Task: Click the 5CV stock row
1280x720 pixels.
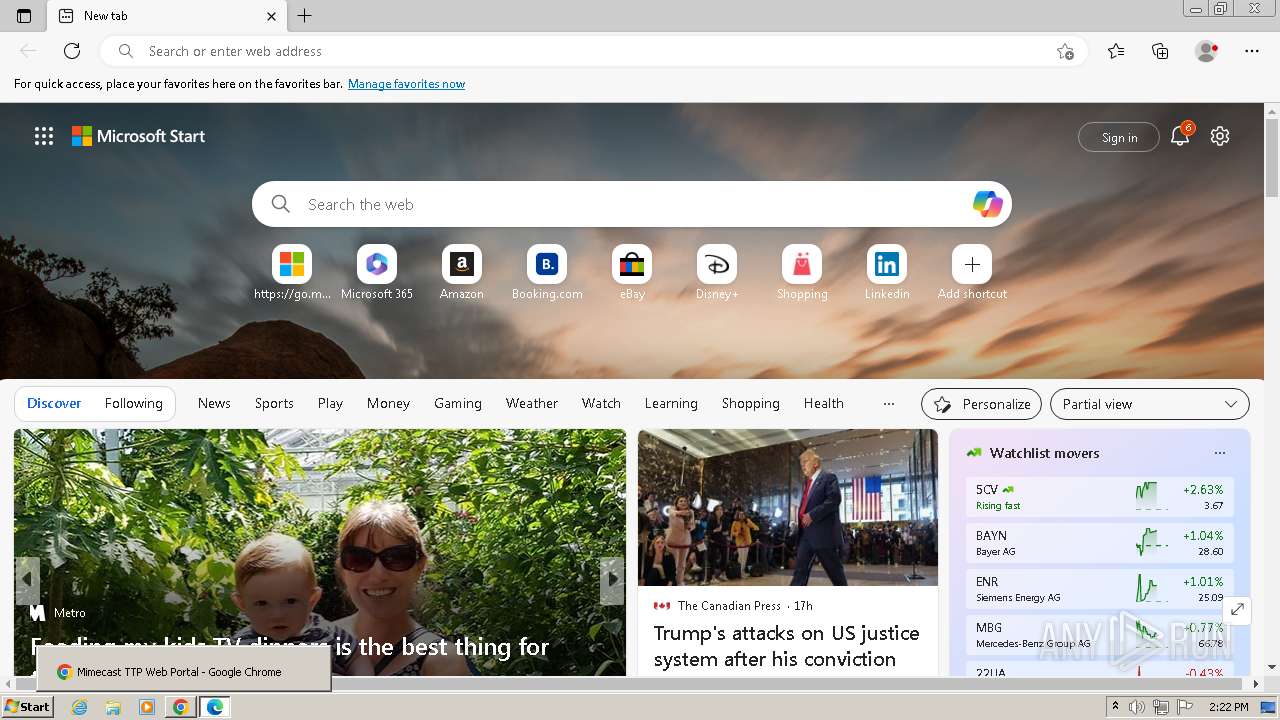Action: 1099,497
